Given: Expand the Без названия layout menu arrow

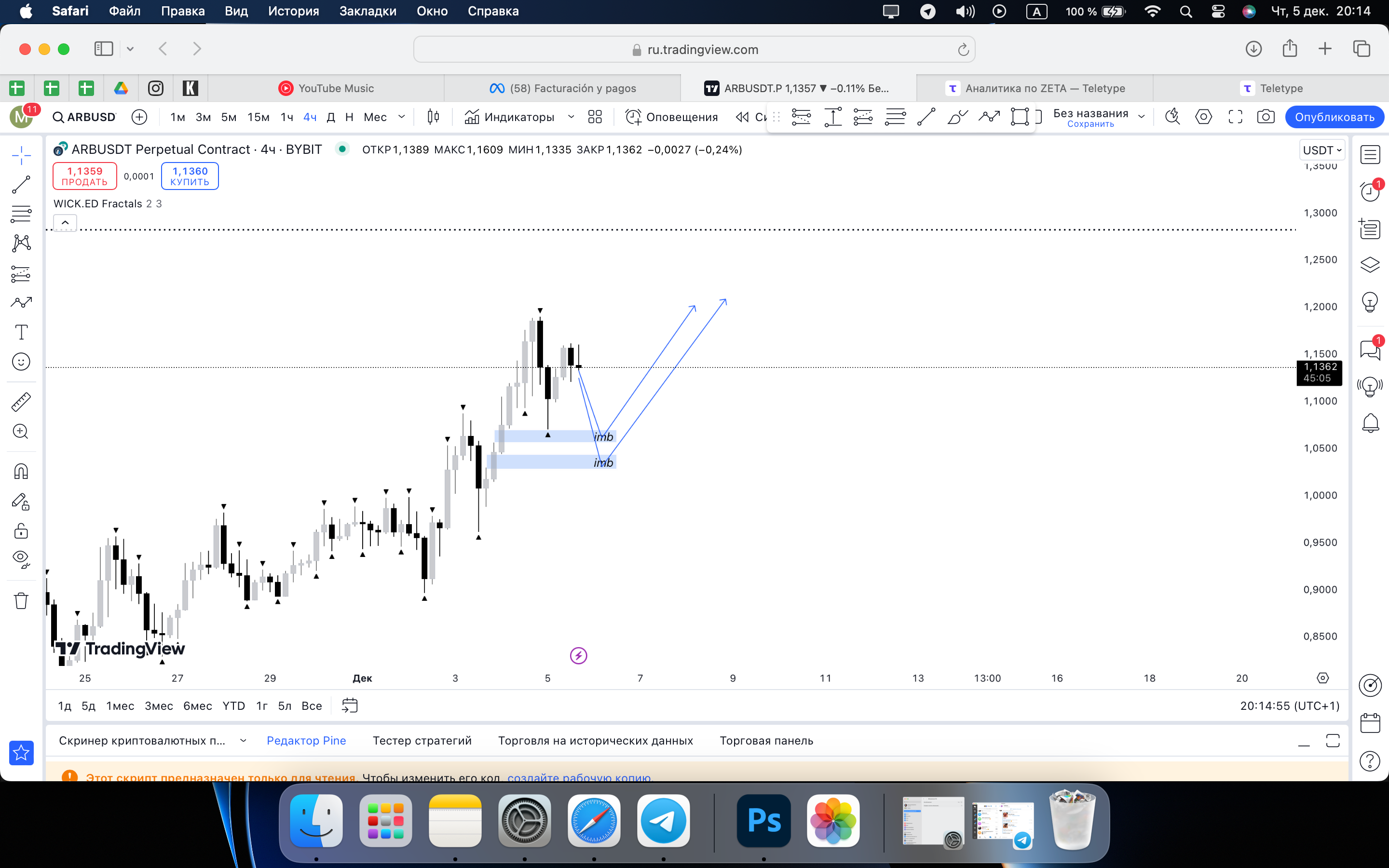Looking at the screenshot, I should click(1142, 117).
